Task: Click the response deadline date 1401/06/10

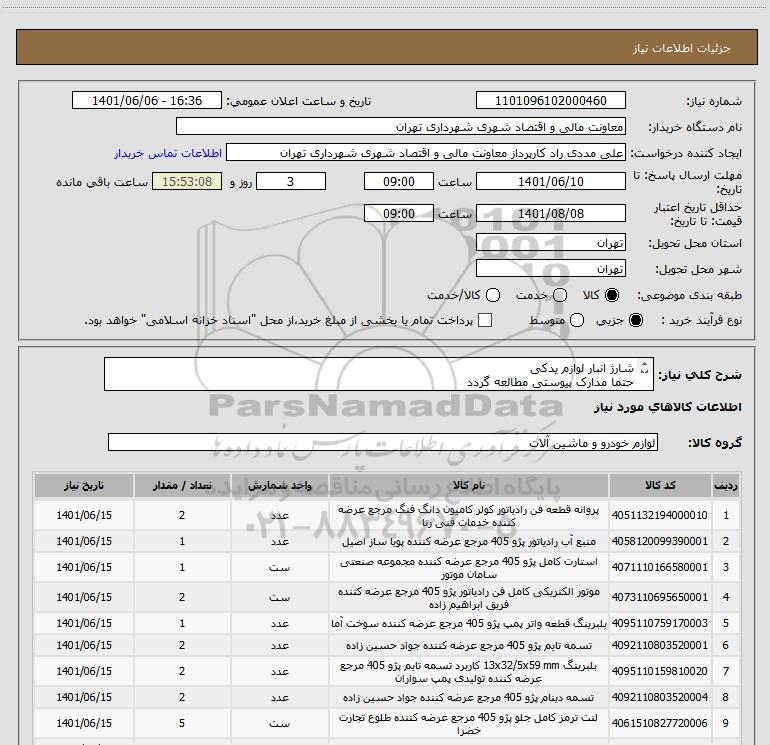Action: 550,181
